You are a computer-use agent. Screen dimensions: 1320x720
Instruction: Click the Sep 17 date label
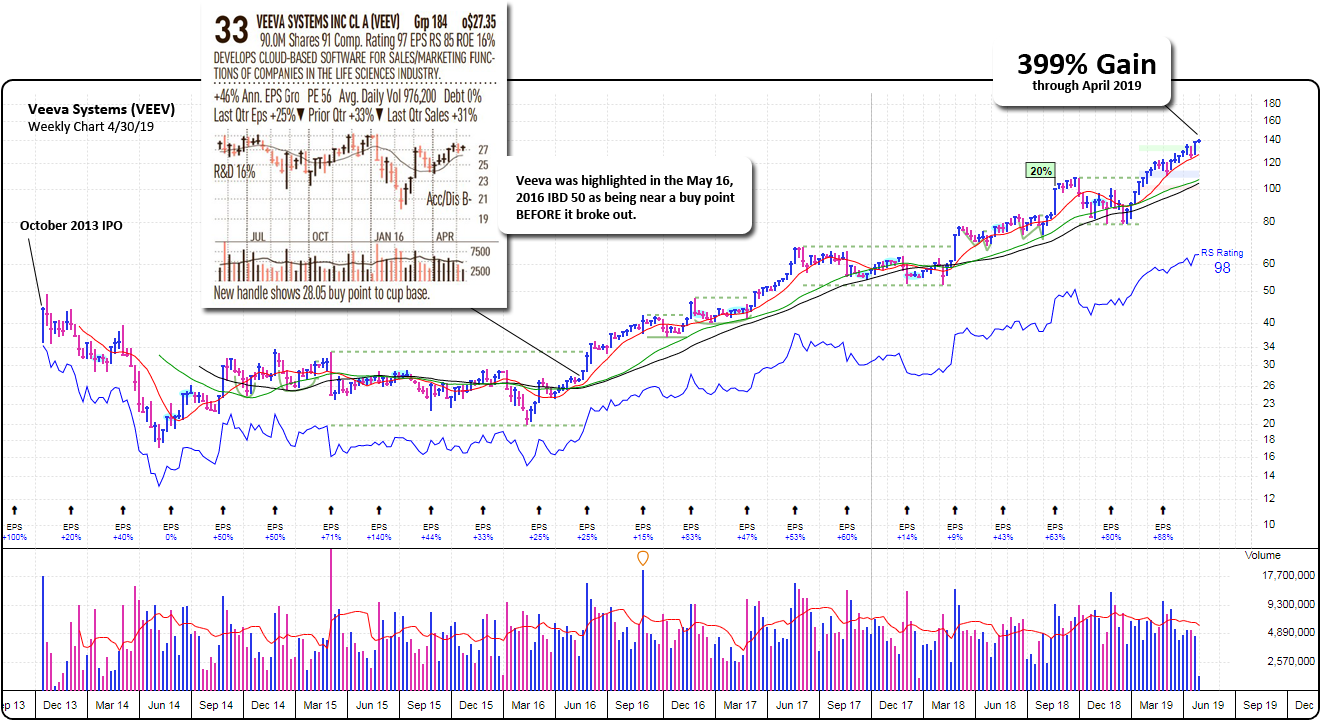[844, 705]
